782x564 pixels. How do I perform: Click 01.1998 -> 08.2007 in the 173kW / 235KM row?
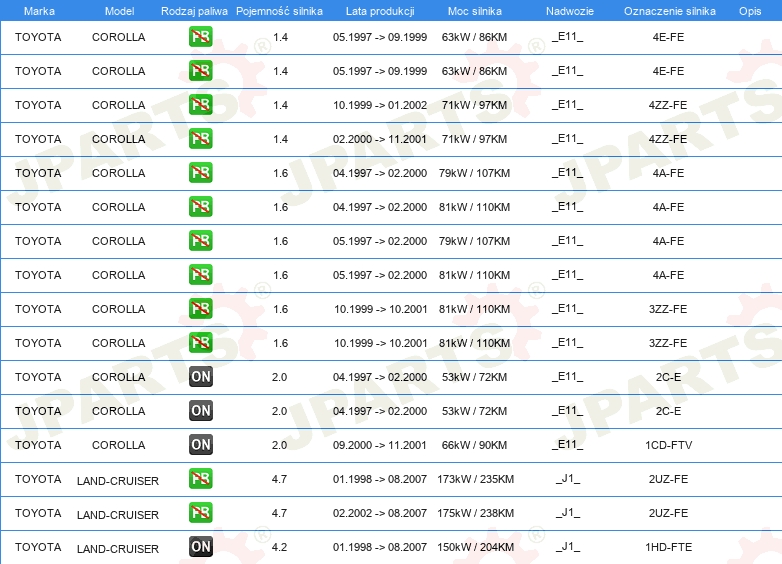[380, 479]
